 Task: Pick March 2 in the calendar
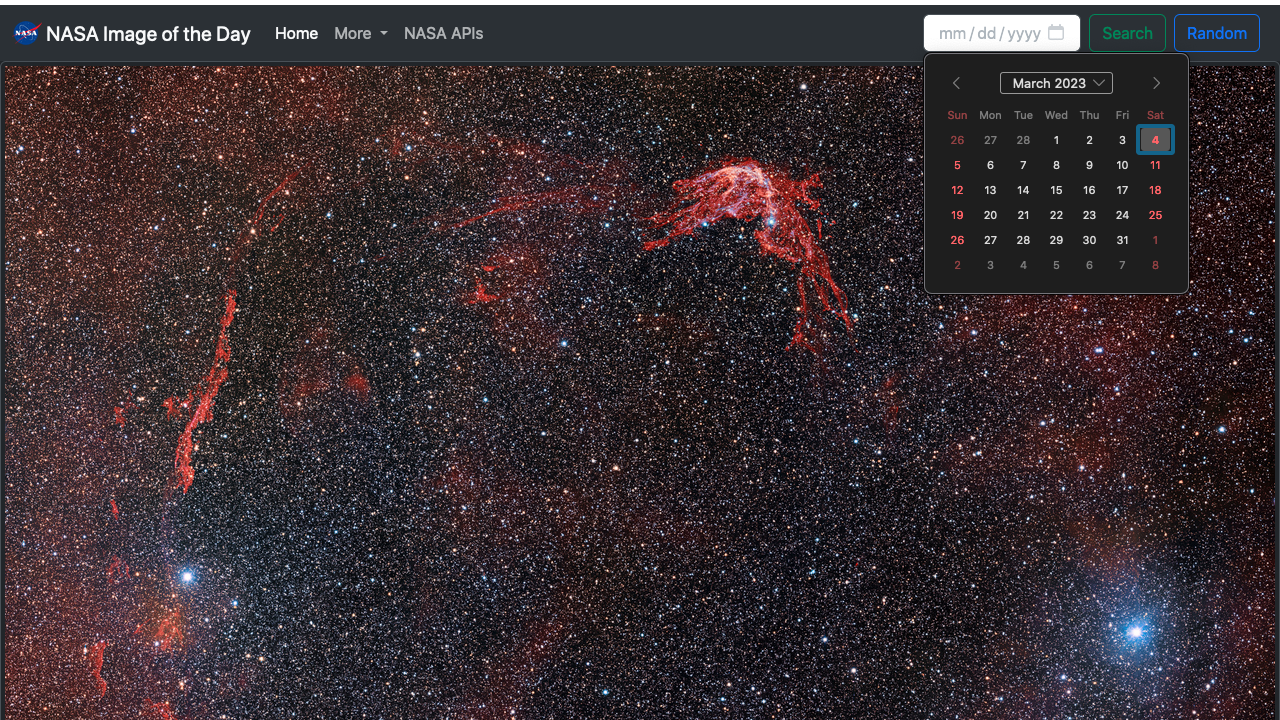click(1089, 140)
